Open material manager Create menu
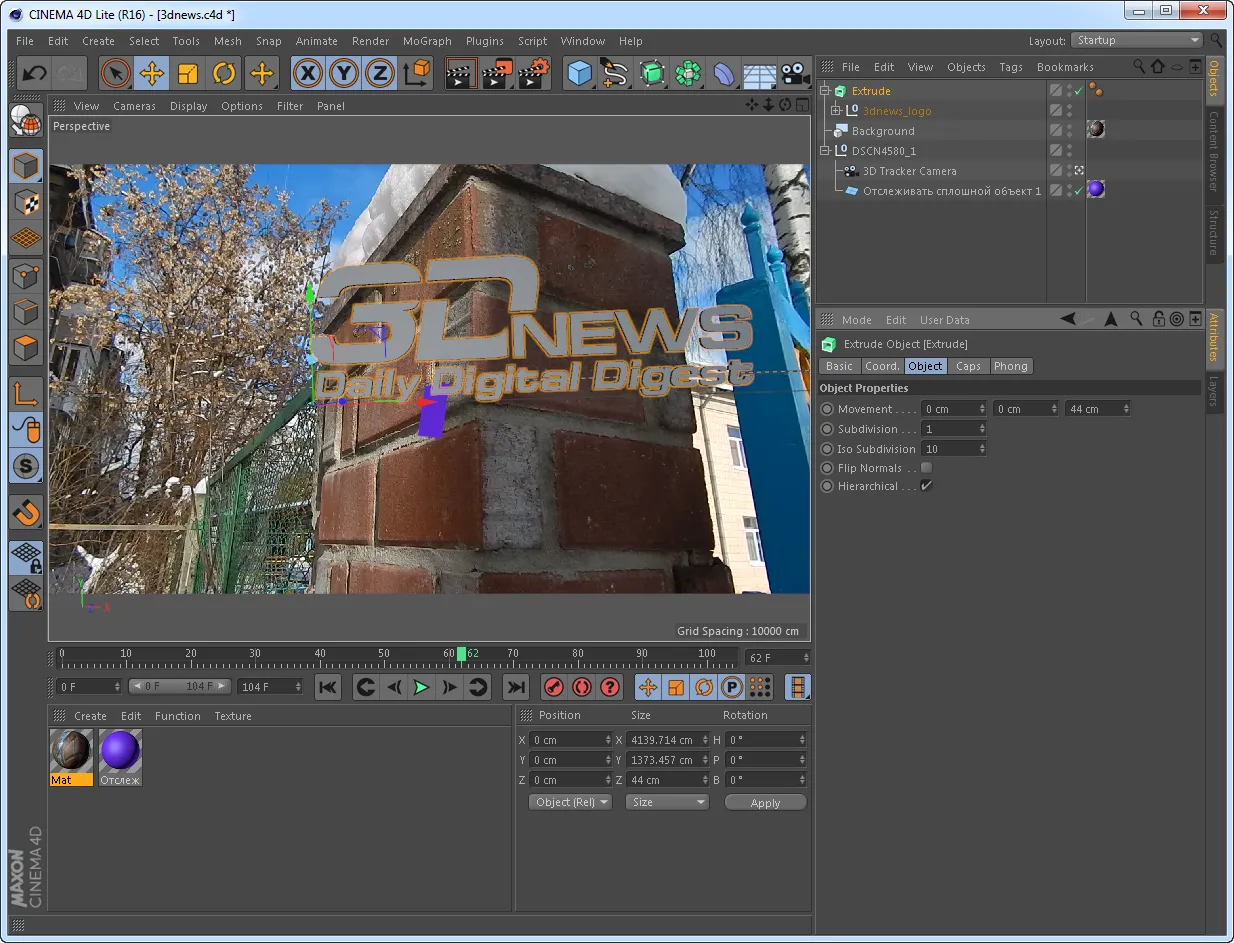Viewport: 1234px width, 943px height. click(x=90, y=716)
